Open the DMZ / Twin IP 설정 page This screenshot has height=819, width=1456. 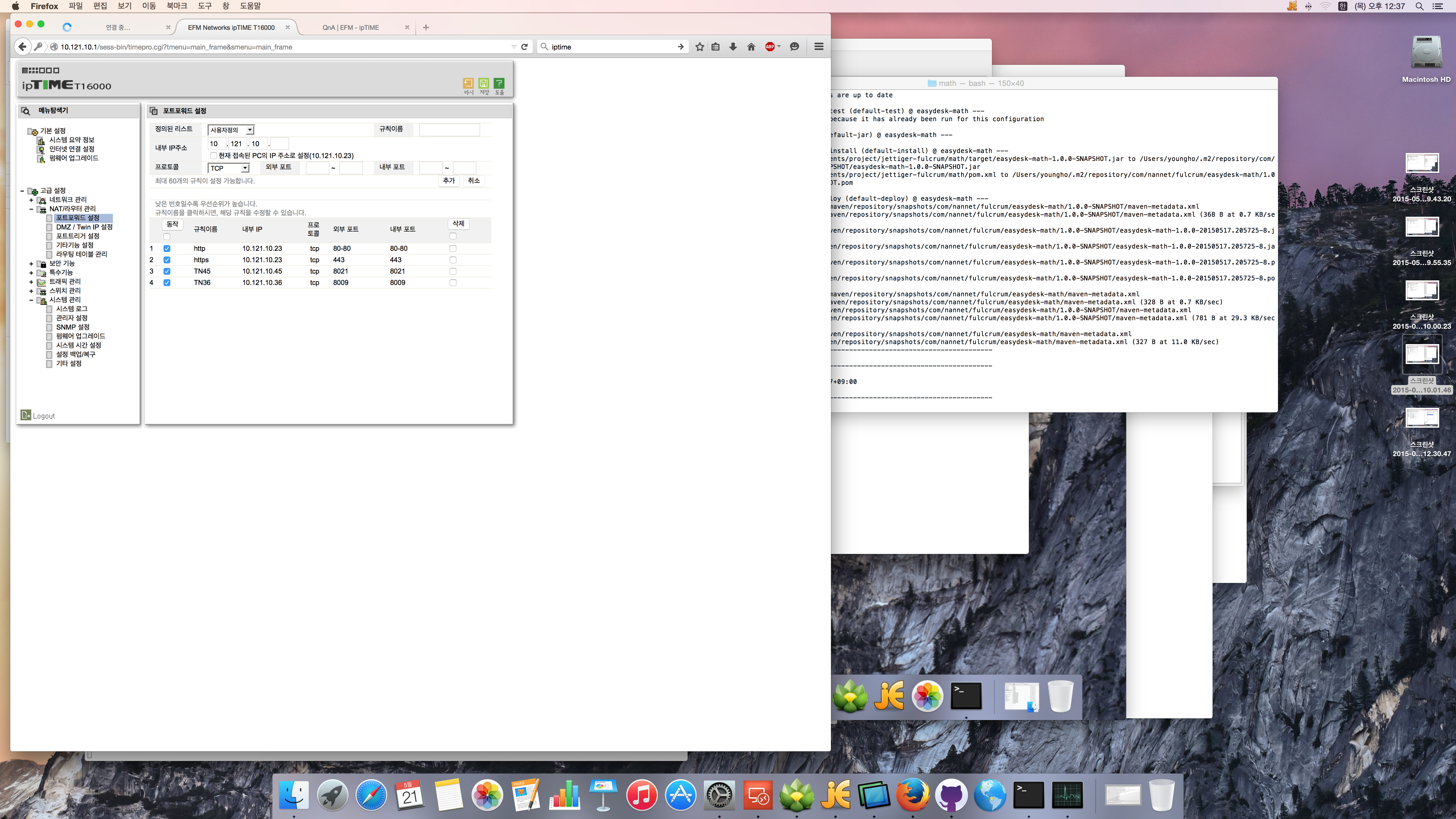click(x=84, y=227)
